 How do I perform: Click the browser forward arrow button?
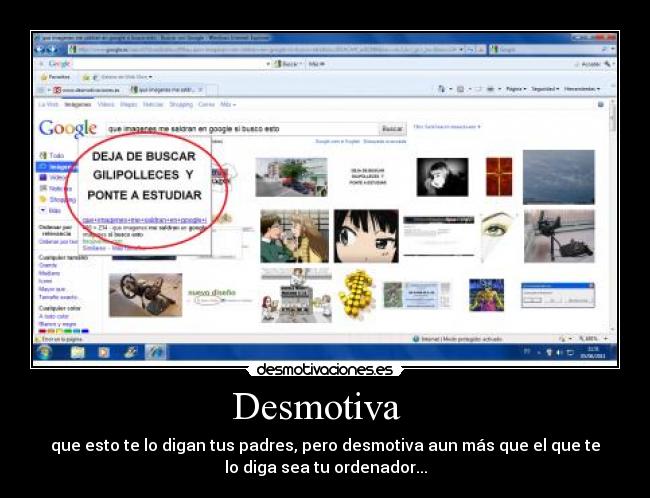coord(52,50)
